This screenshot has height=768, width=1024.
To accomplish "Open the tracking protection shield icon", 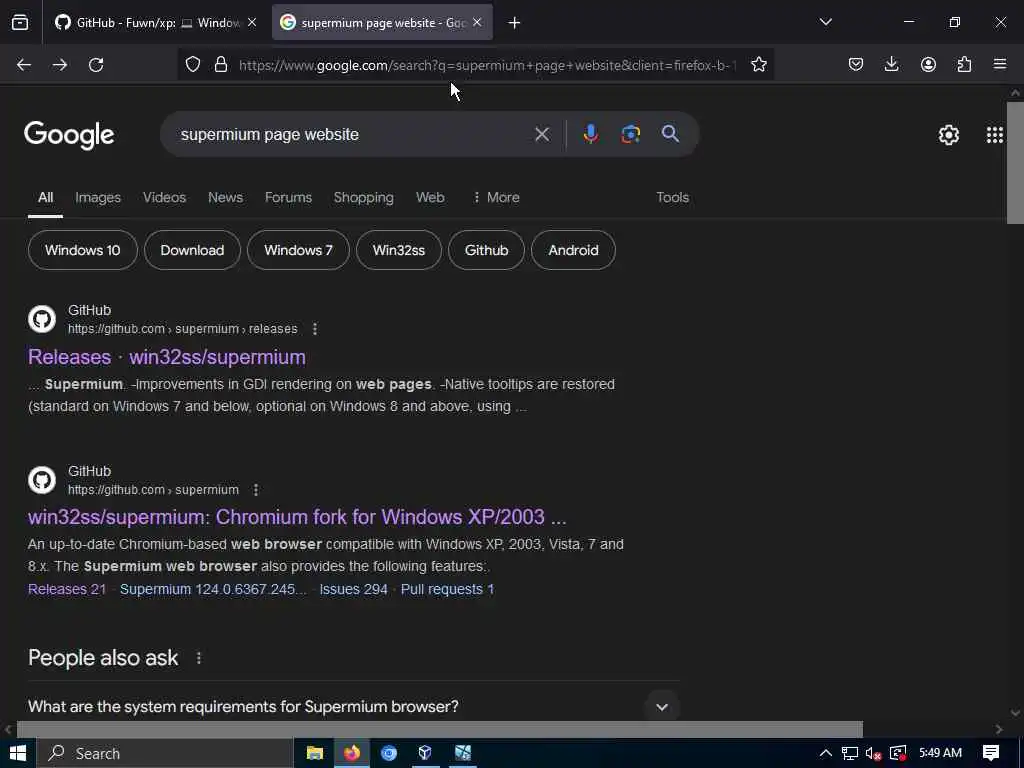I will click(x=193, y=65).
